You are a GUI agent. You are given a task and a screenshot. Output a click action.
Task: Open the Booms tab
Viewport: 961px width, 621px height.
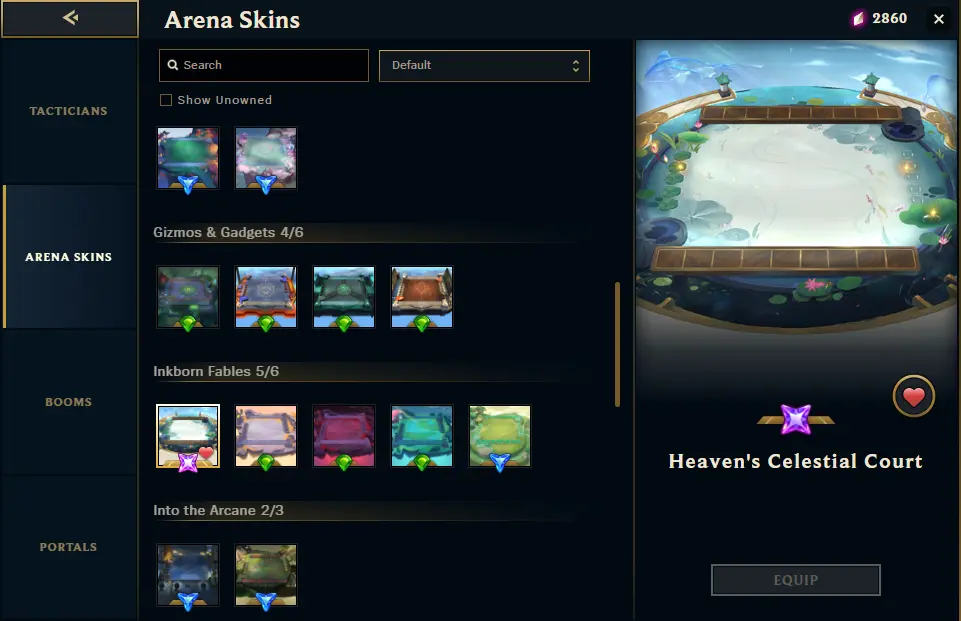click(69, 402)
